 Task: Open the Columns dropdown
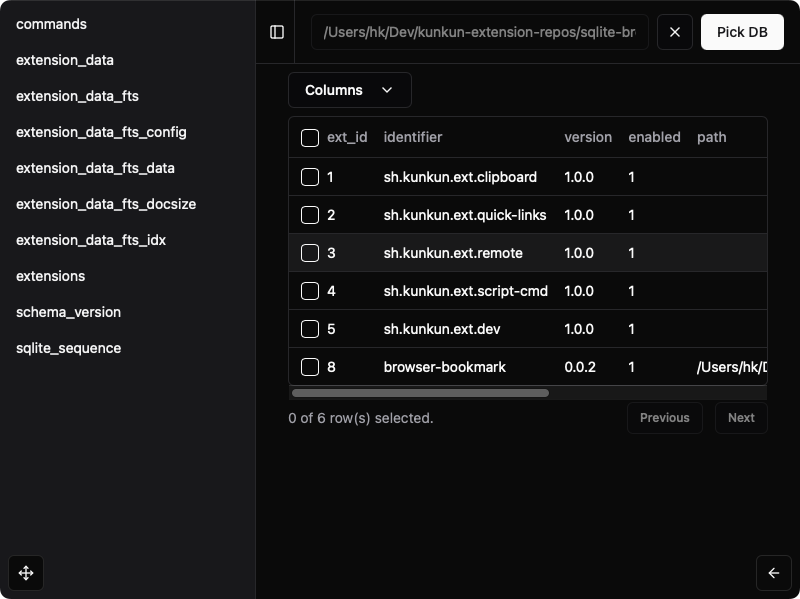pyautogui.click(x=349, y=90)
